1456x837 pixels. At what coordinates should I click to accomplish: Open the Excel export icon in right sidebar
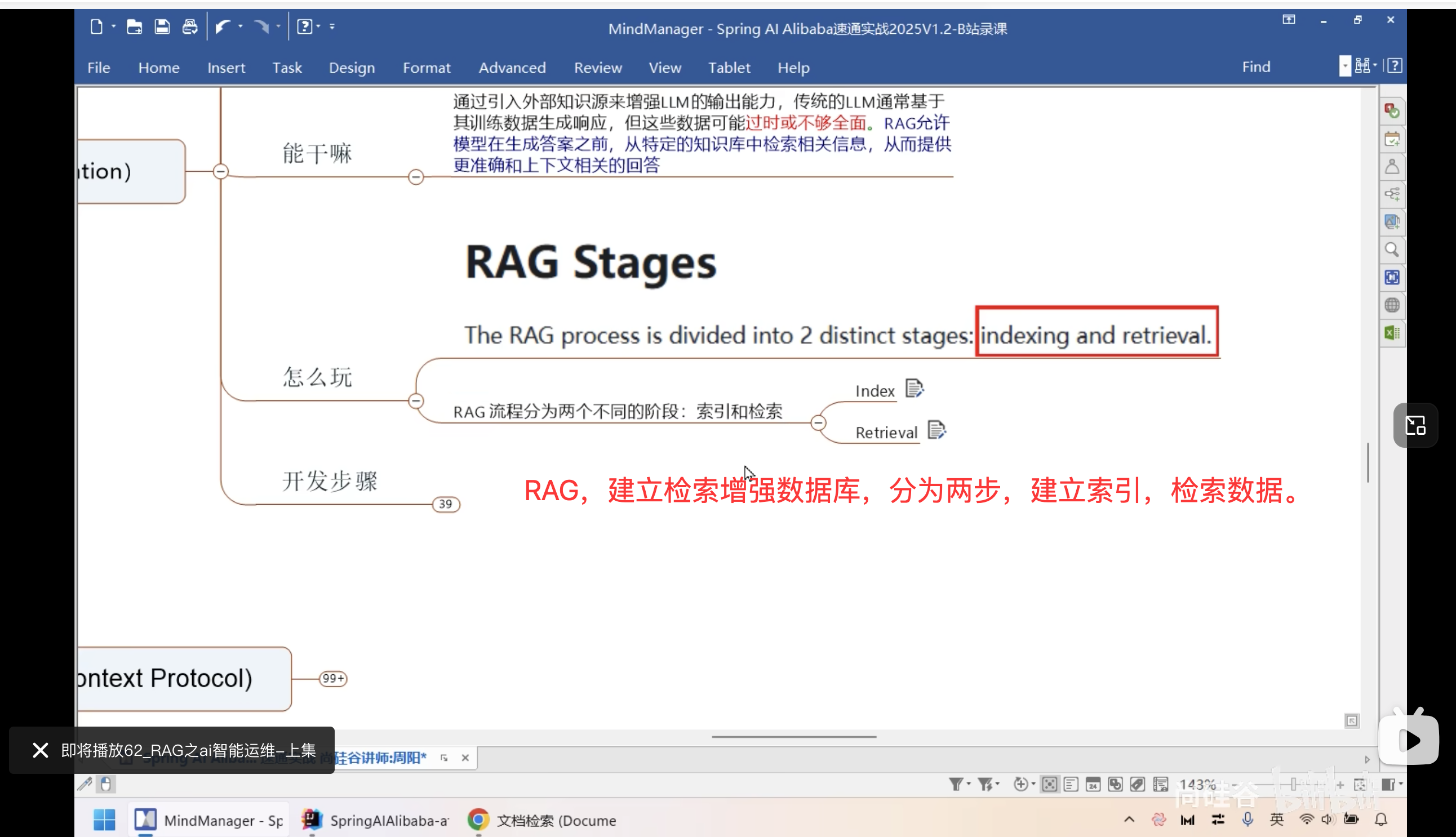pyautogui.click(x=1392, y=332)
